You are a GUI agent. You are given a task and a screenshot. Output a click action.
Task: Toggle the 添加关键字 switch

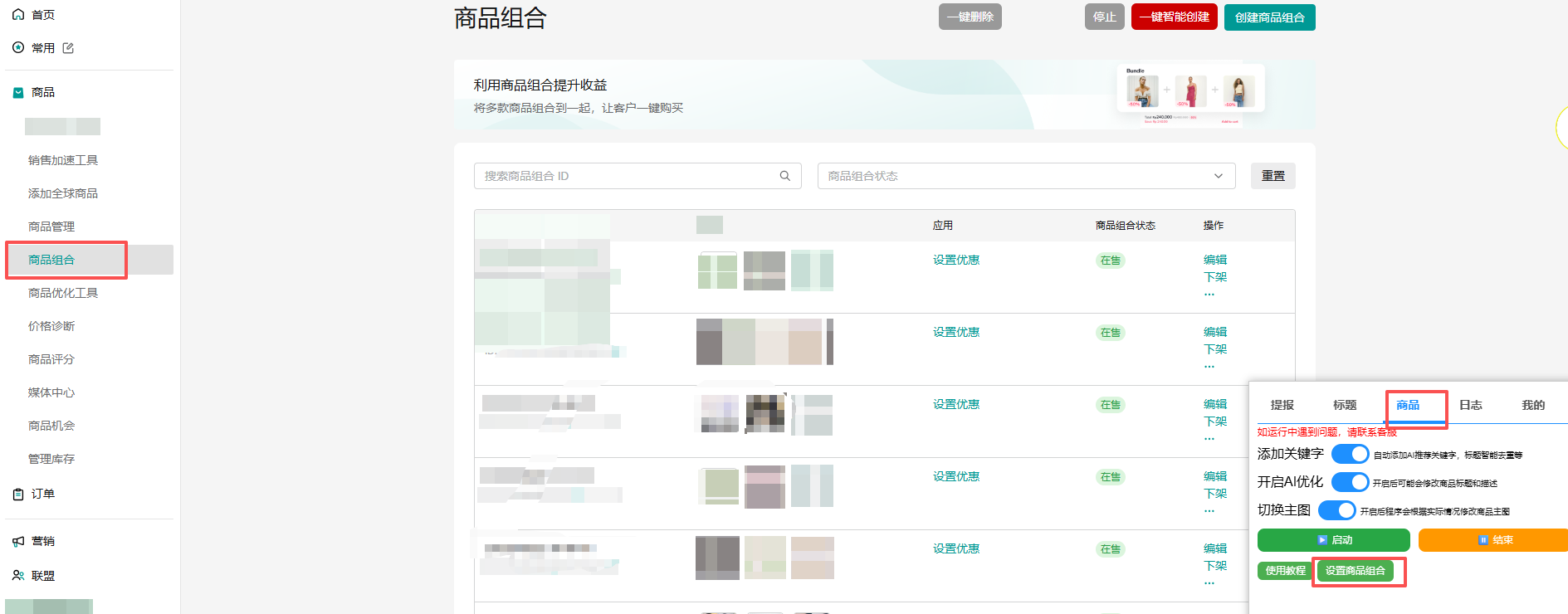tap(1350, 454)
